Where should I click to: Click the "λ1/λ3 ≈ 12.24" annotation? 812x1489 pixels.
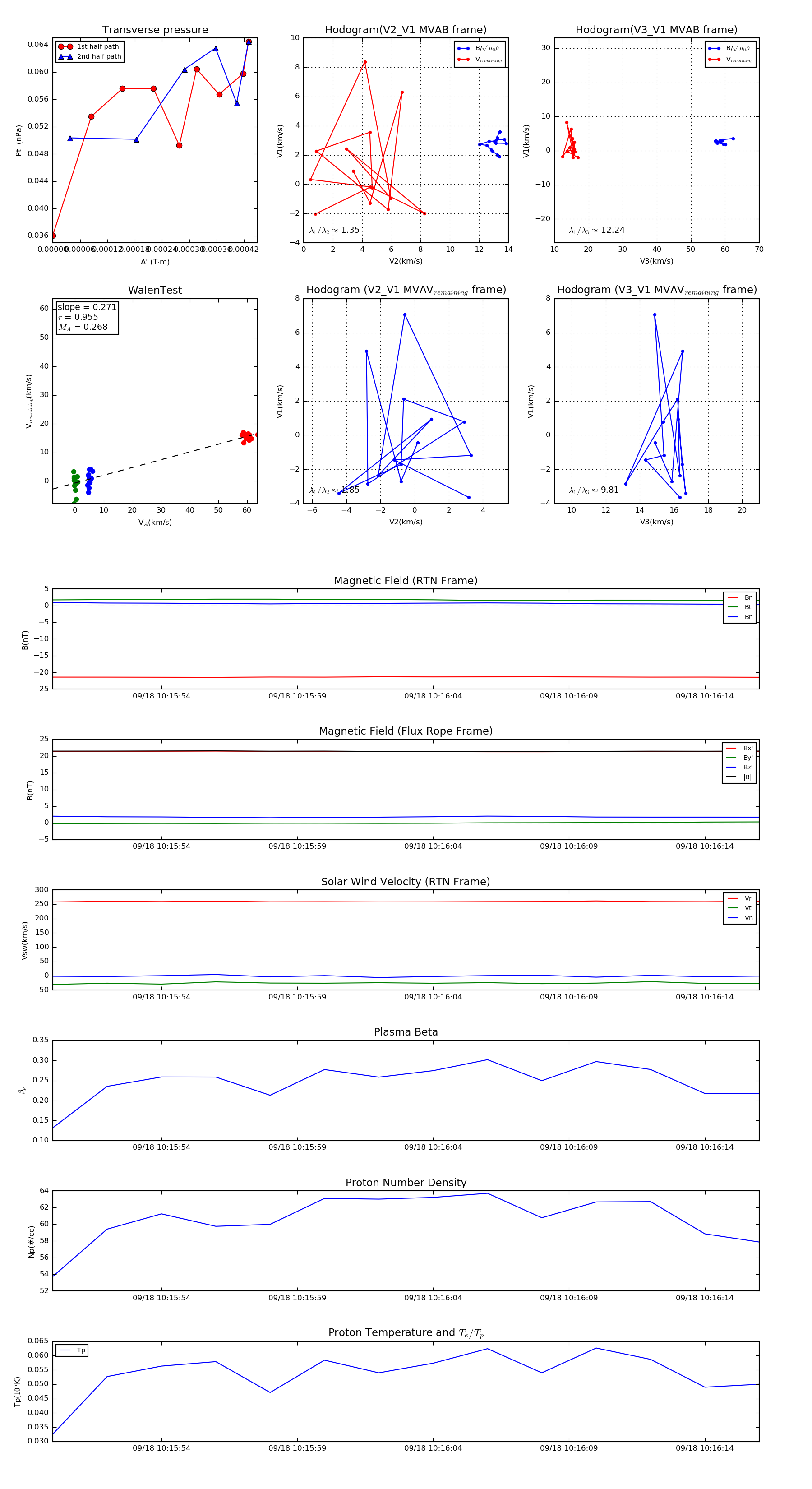coord(597,230)
